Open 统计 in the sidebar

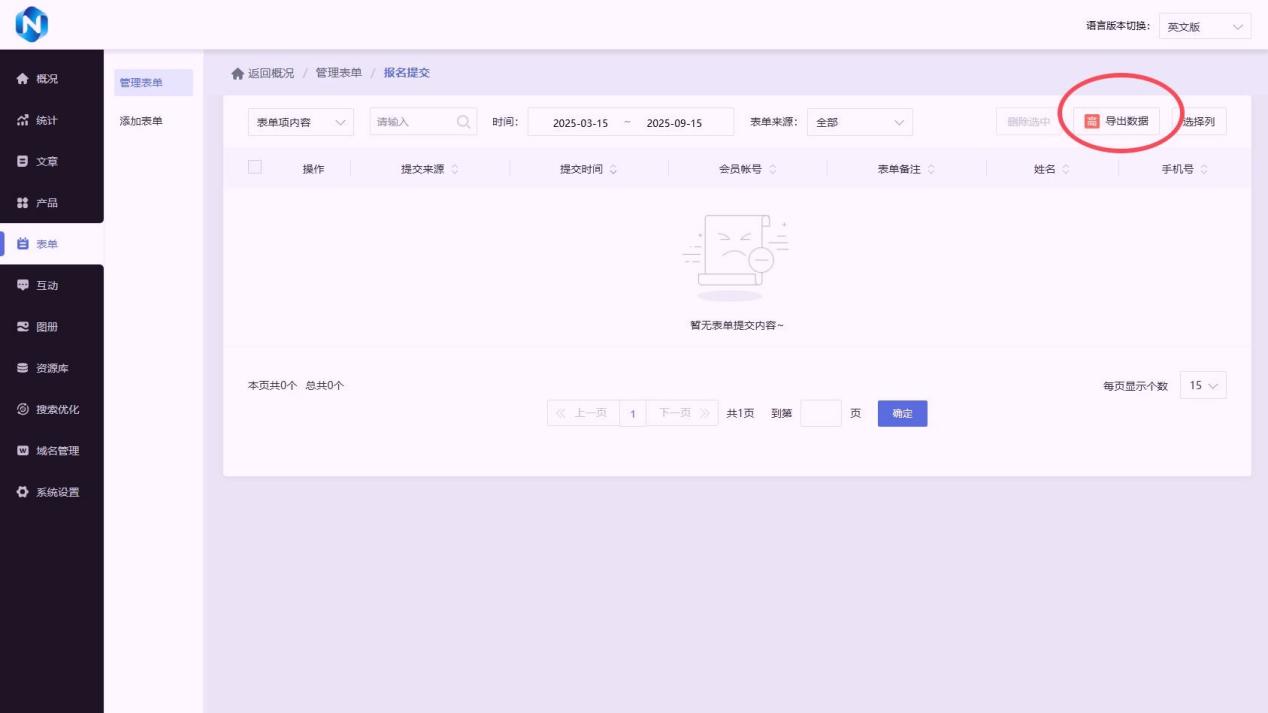coord(46,120)
